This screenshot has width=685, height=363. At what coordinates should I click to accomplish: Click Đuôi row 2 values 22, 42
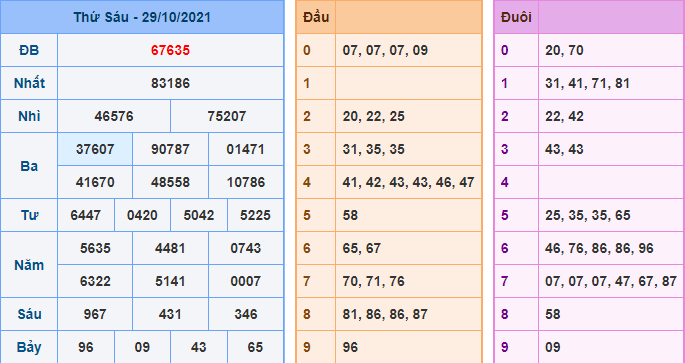point(564,117)
